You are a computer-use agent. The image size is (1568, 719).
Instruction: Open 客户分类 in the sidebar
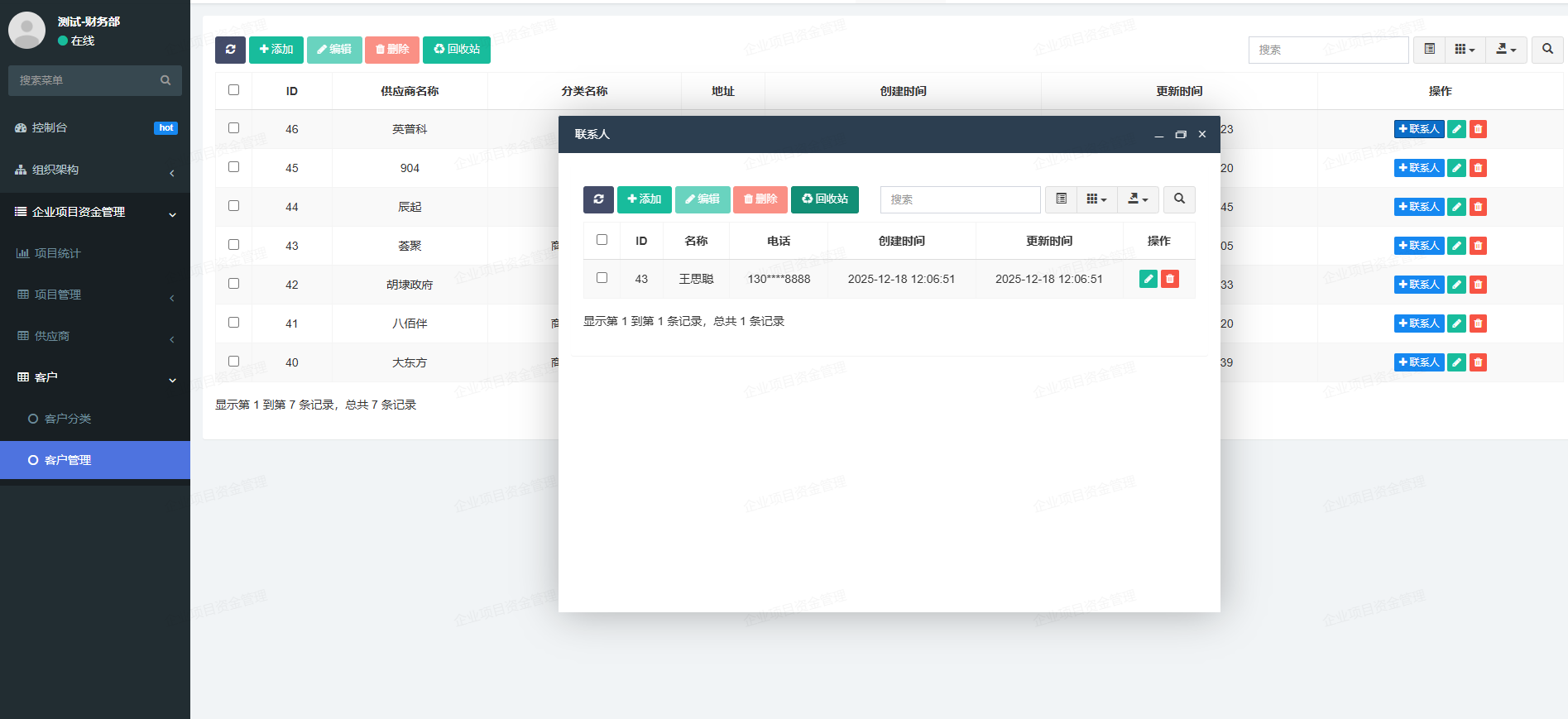click(68, 419)
